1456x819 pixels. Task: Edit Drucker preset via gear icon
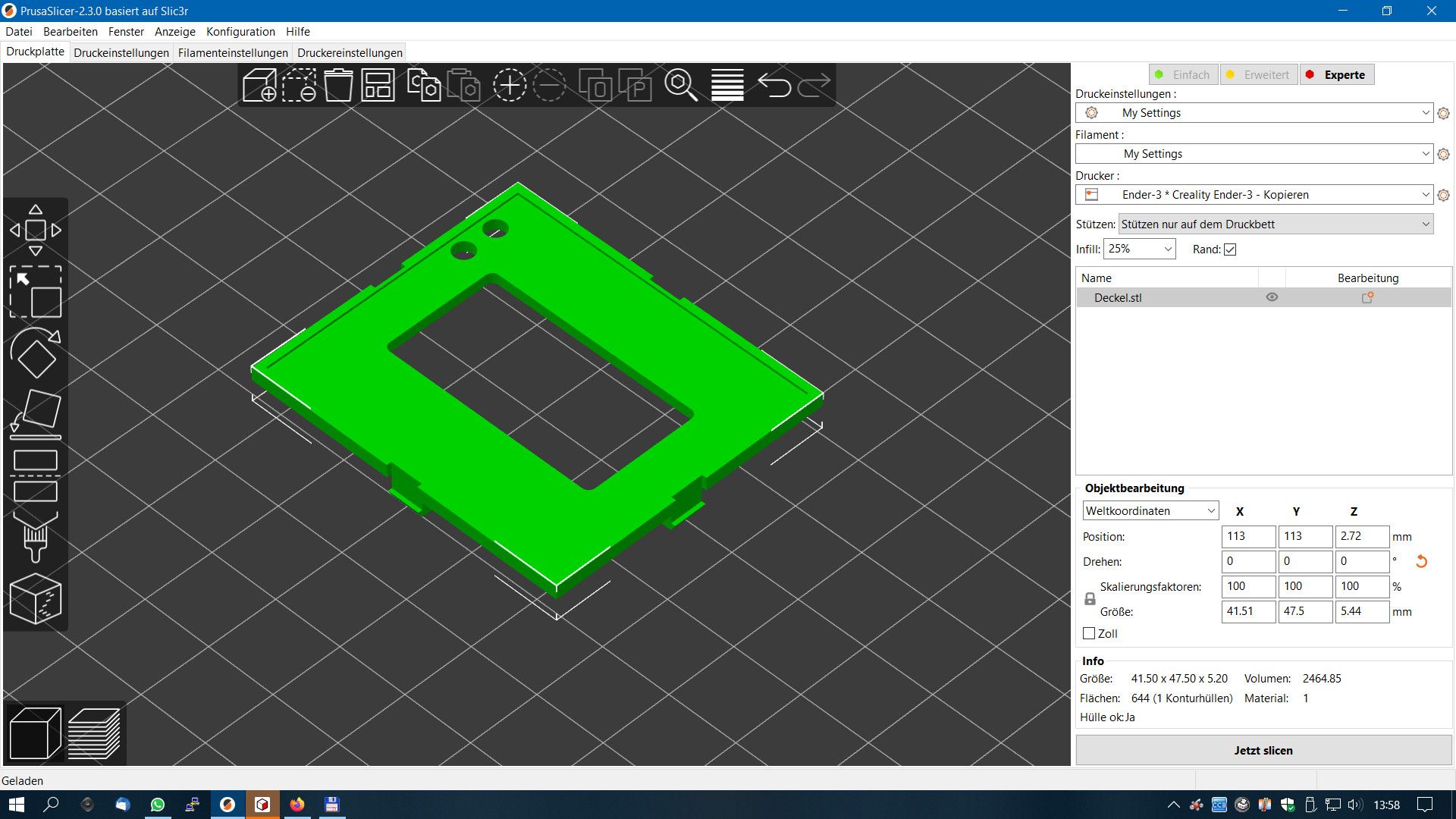1443,195
